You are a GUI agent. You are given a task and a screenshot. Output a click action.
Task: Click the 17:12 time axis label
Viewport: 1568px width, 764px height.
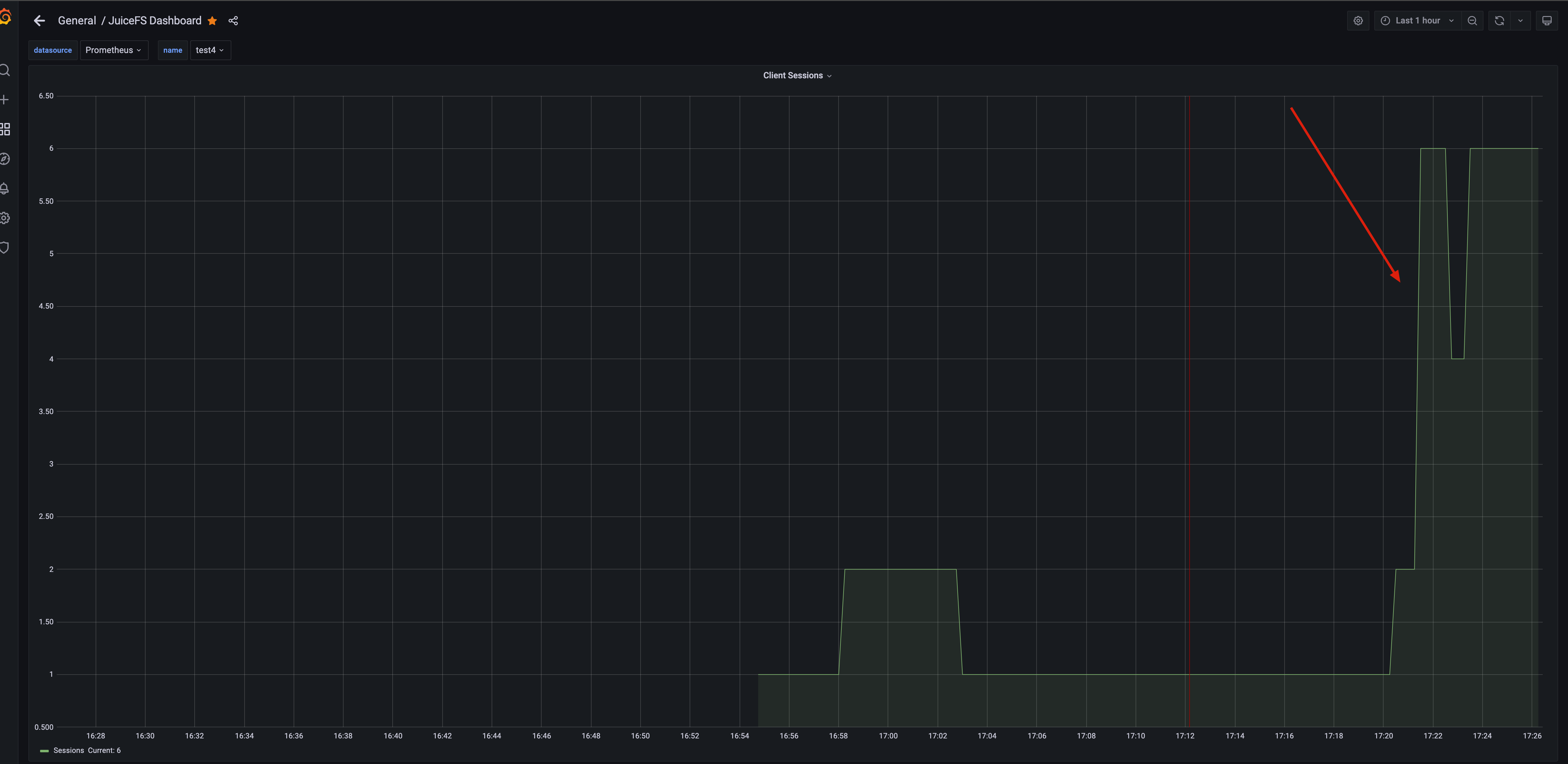[x=1185, y=736]
